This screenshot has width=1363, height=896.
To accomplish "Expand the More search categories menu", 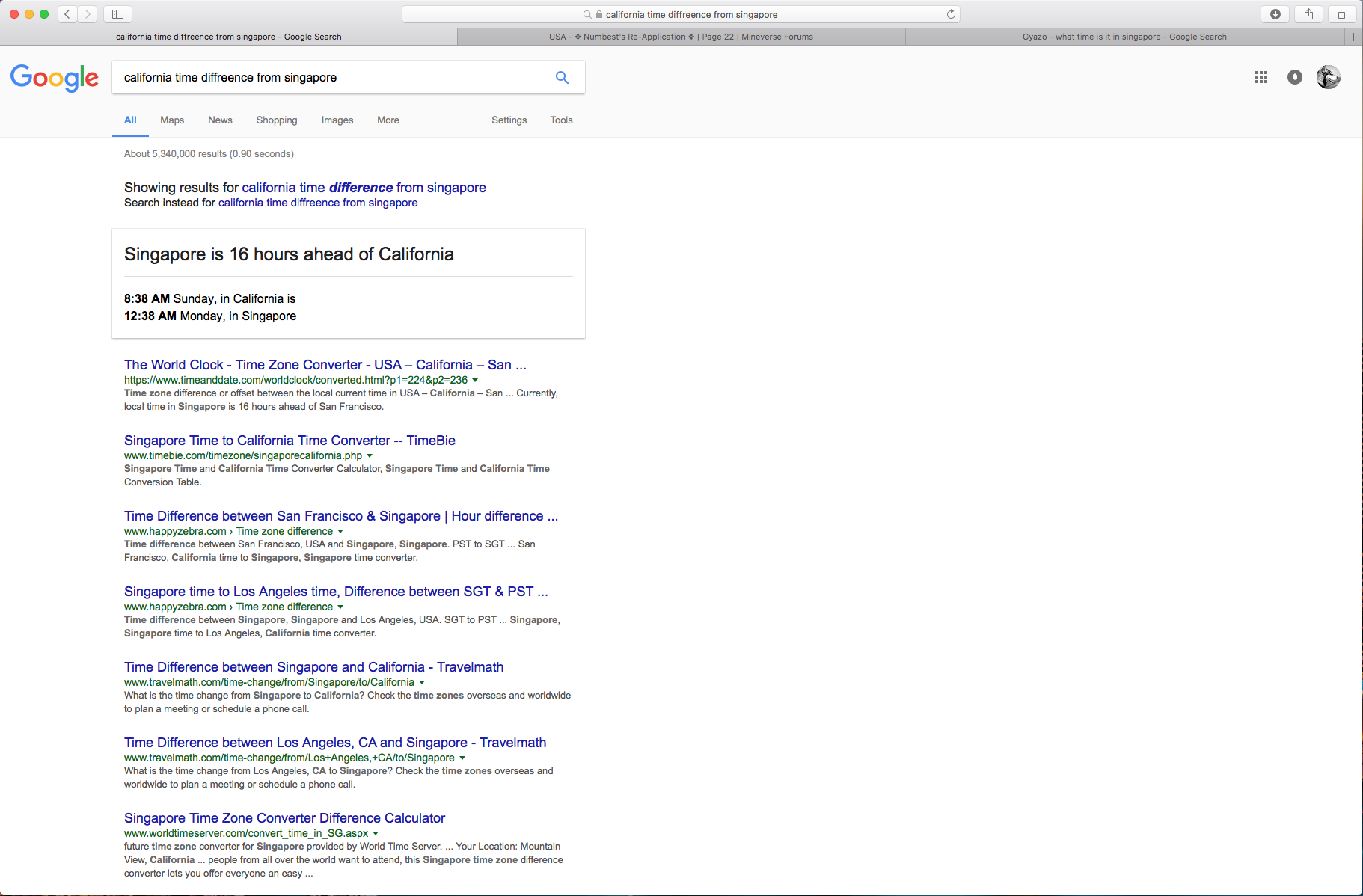I will (x=388, y=120).
